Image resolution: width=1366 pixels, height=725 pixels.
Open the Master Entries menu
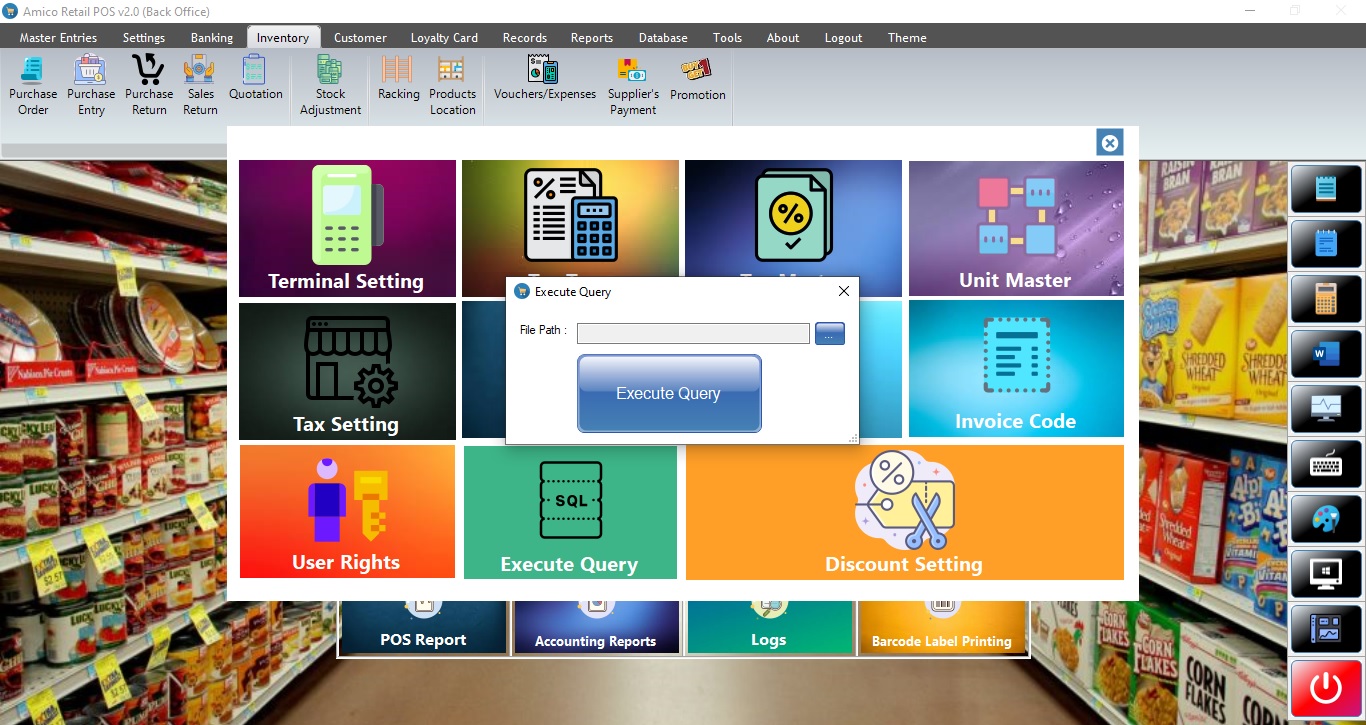[58, 38]
